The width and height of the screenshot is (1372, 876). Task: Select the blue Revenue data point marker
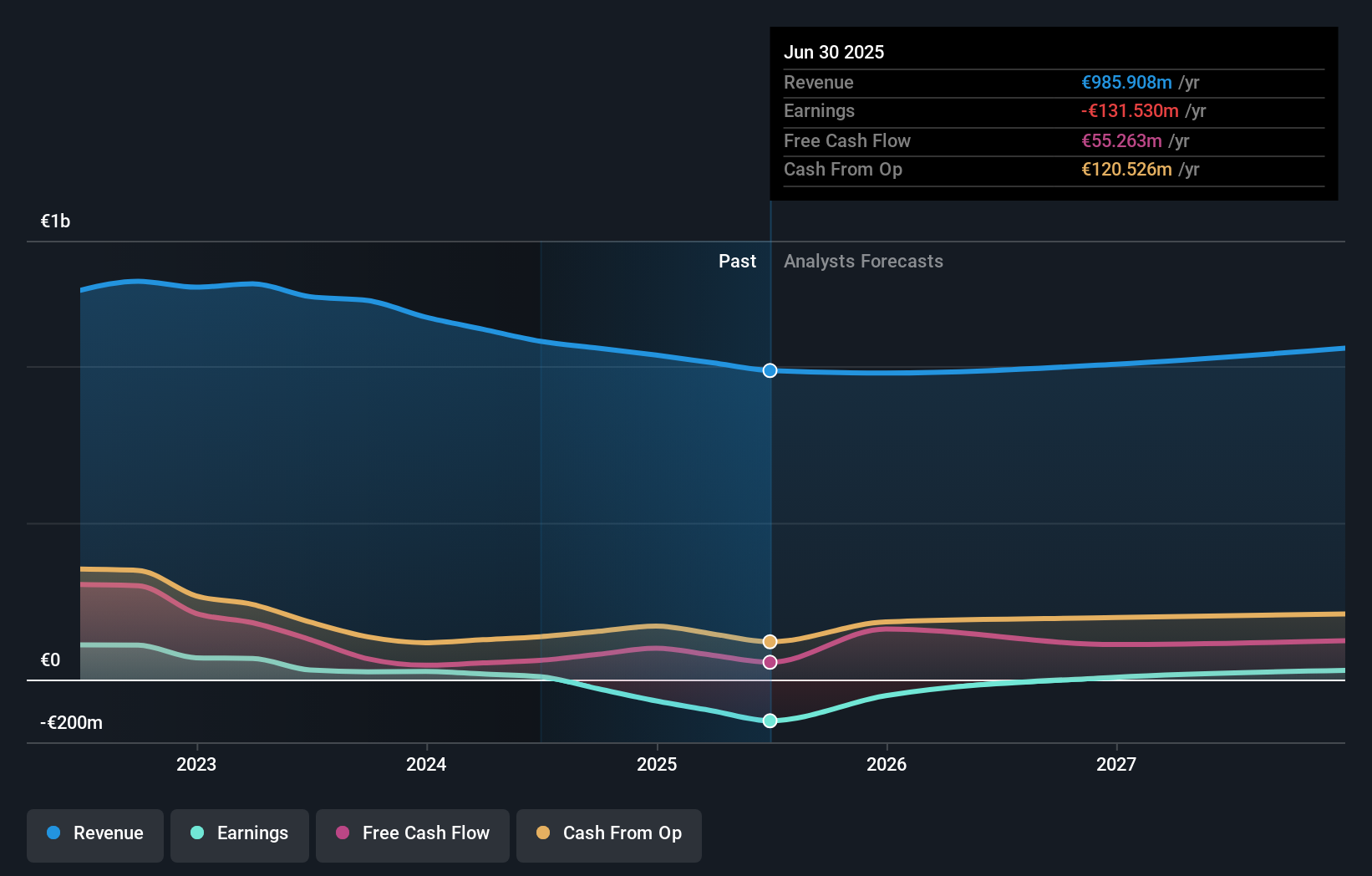pos(770,370)
